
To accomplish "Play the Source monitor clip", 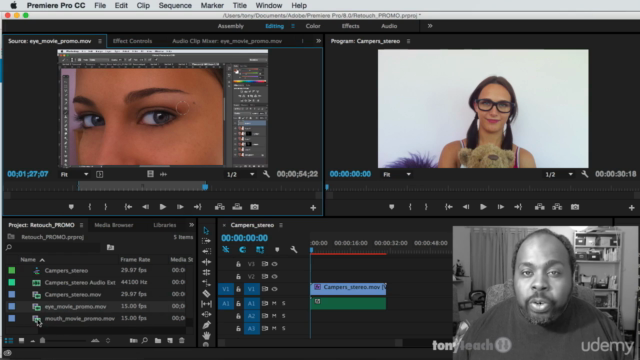I will pos(162,207).
